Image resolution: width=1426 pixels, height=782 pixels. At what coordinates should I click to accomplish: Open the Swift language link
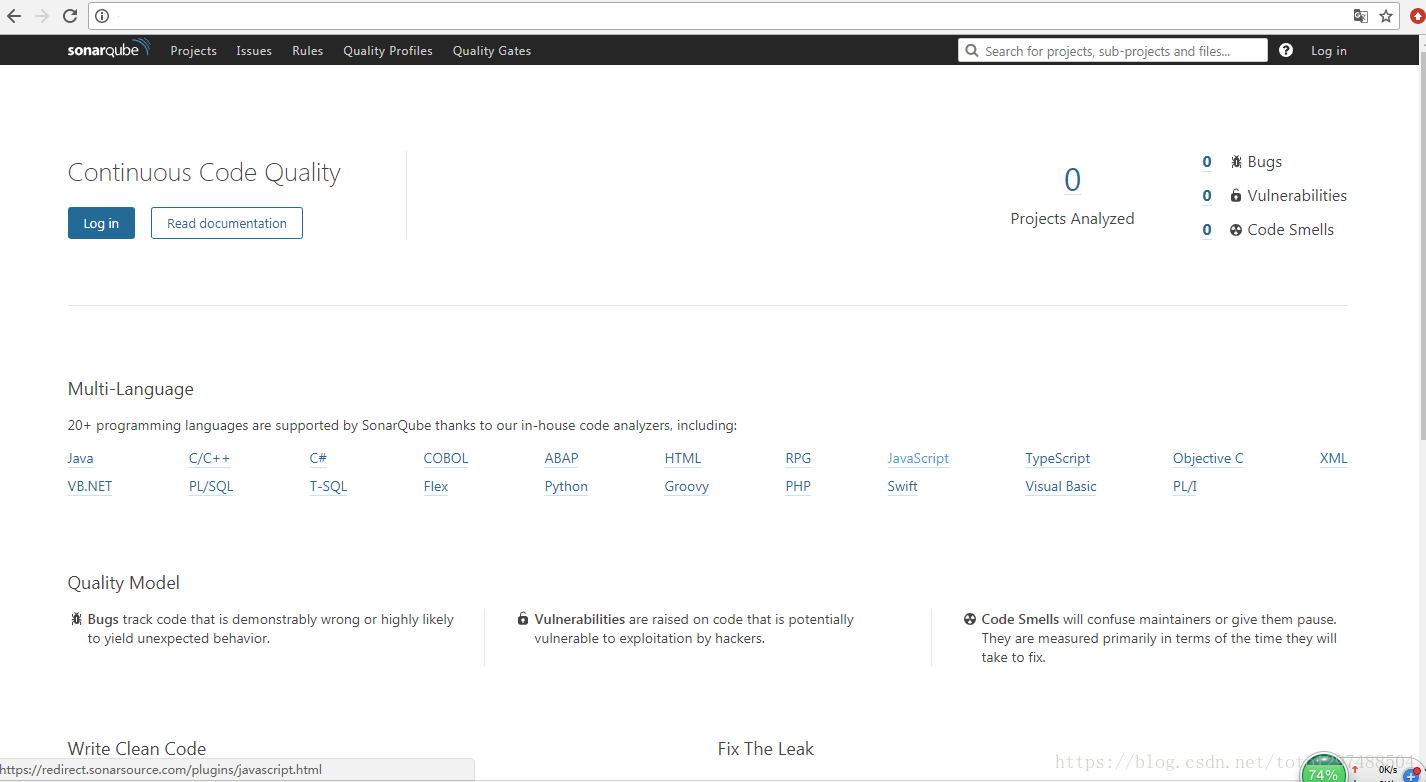(902, 486)
